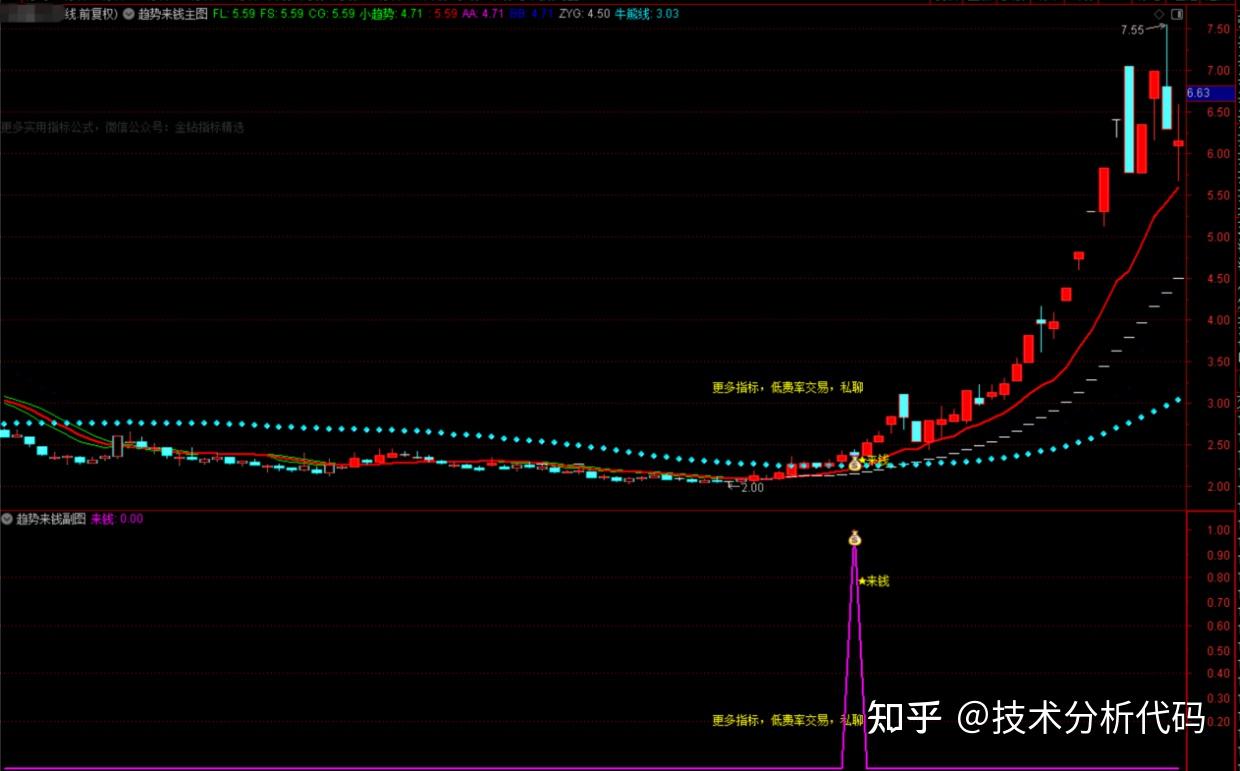Click the 2.00 low price label
Image resolution: width=1240 pixels, height=771 pixels.
(x=751, y=488)
